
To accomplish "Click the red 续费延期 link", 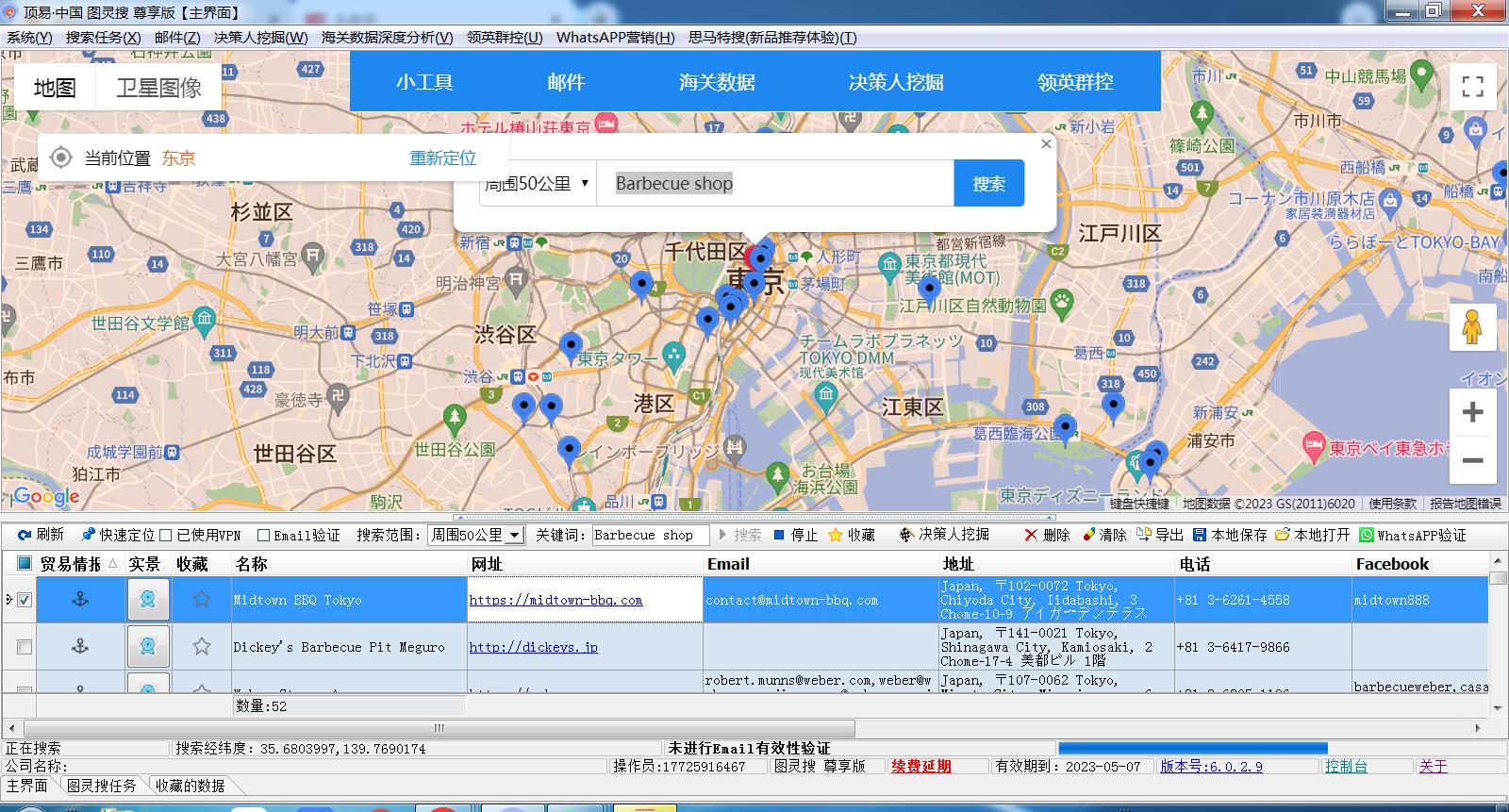I will (x=920, y=766).
